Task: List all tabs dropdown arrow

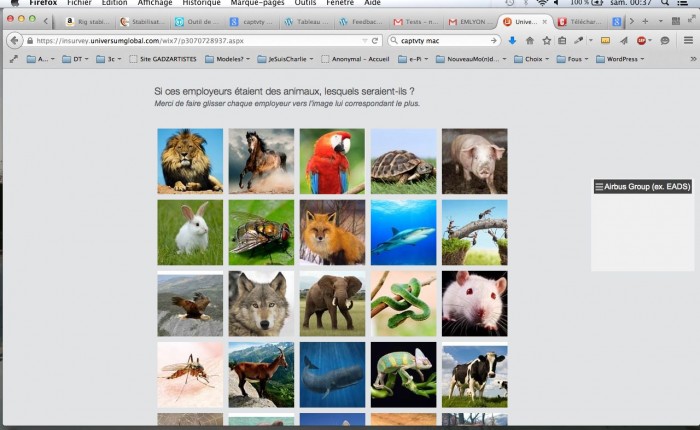Action: coord(661,21)
